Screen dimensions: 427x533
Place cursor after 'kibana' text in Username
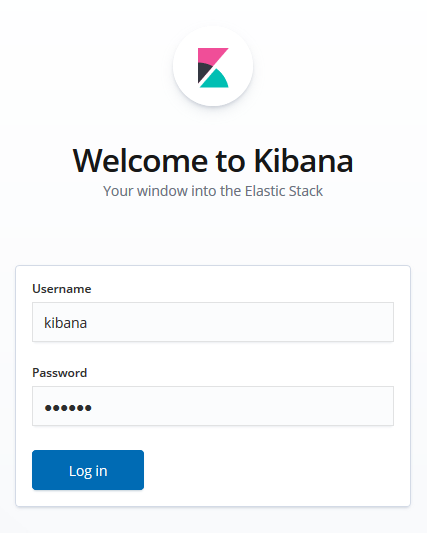(x=88, y=323)
